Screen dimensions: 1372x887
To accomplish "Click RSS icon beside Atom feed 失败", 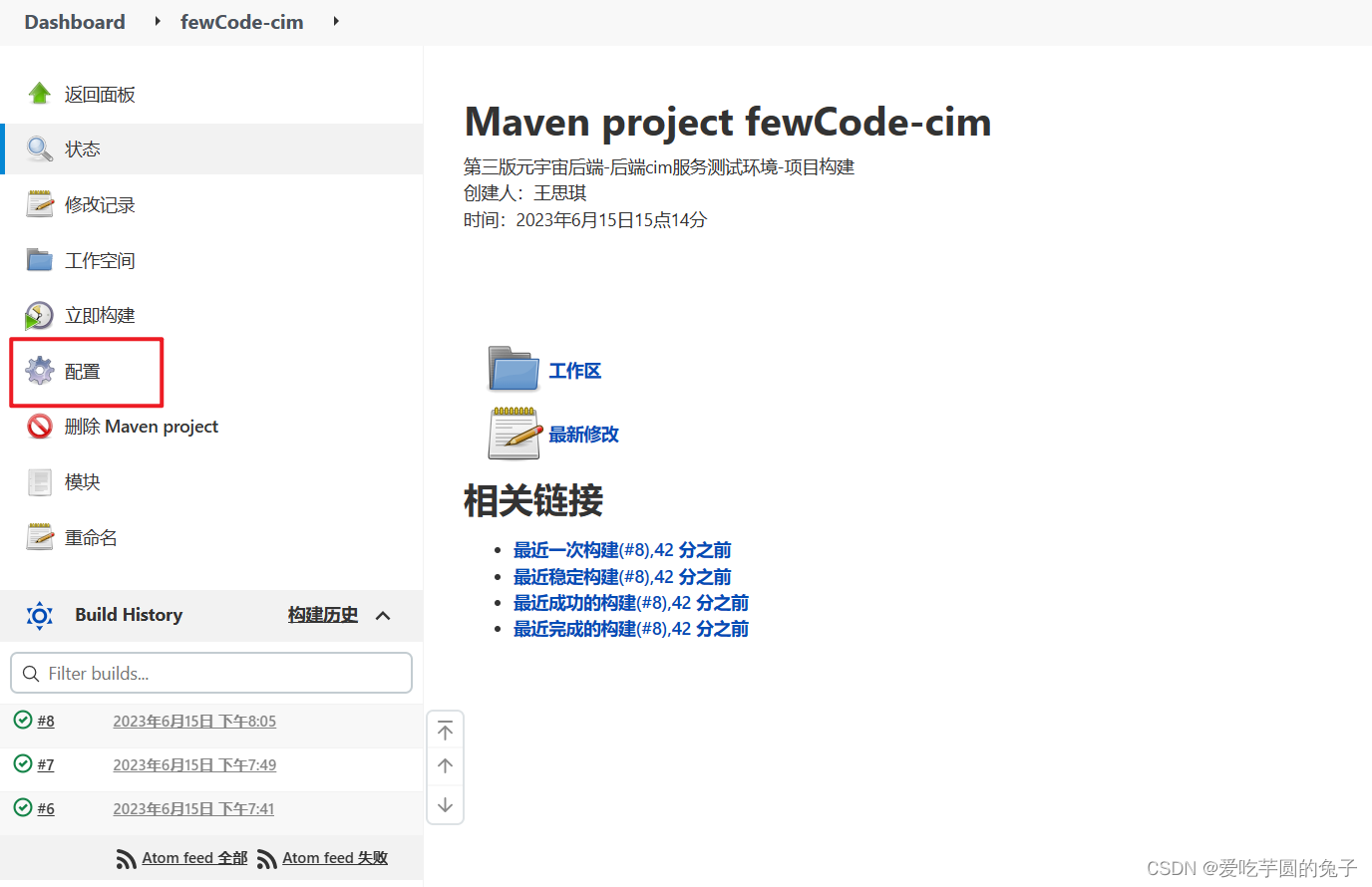I will (267, 859).
